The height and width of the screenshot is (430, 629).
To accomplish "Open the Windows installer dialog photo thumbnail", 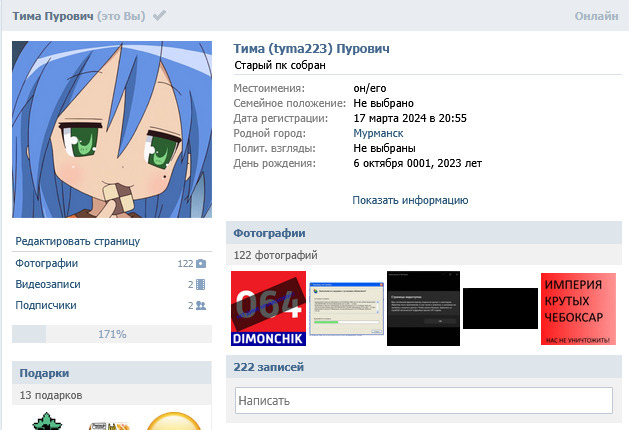I will pos(346,313).
